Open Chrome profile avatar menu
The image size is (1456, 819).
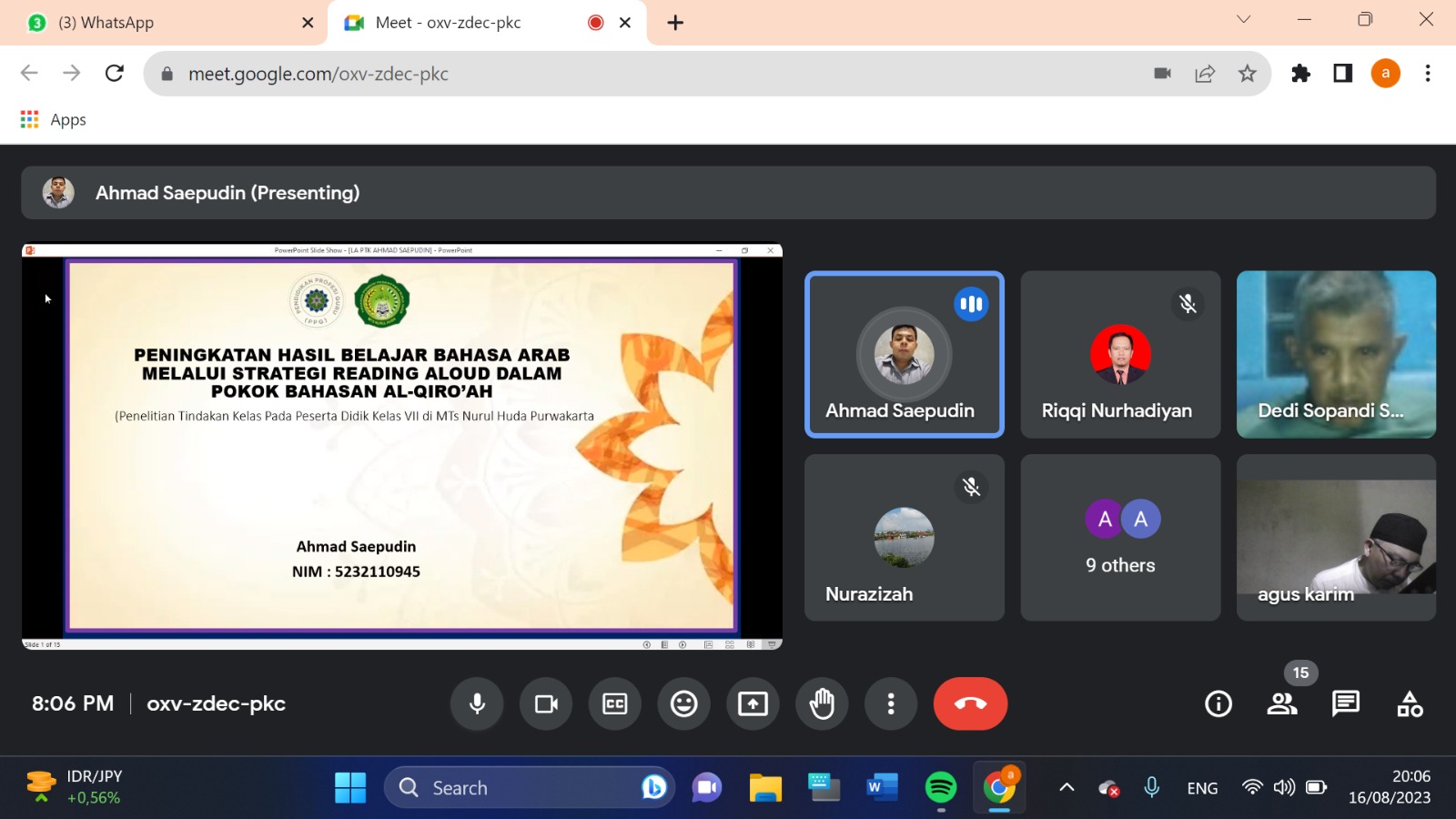click(1385, 74)
